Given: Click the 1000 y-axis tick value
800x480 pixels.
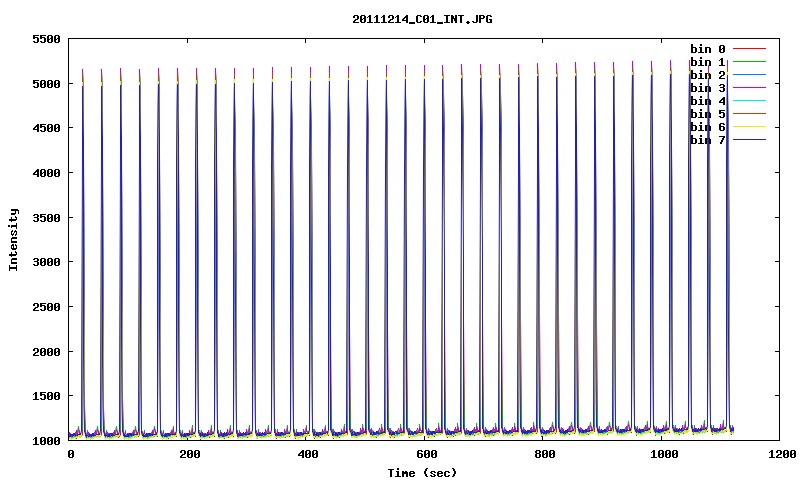Looking at the screenshot, I should pyautogui.click(x=46, y=441).
